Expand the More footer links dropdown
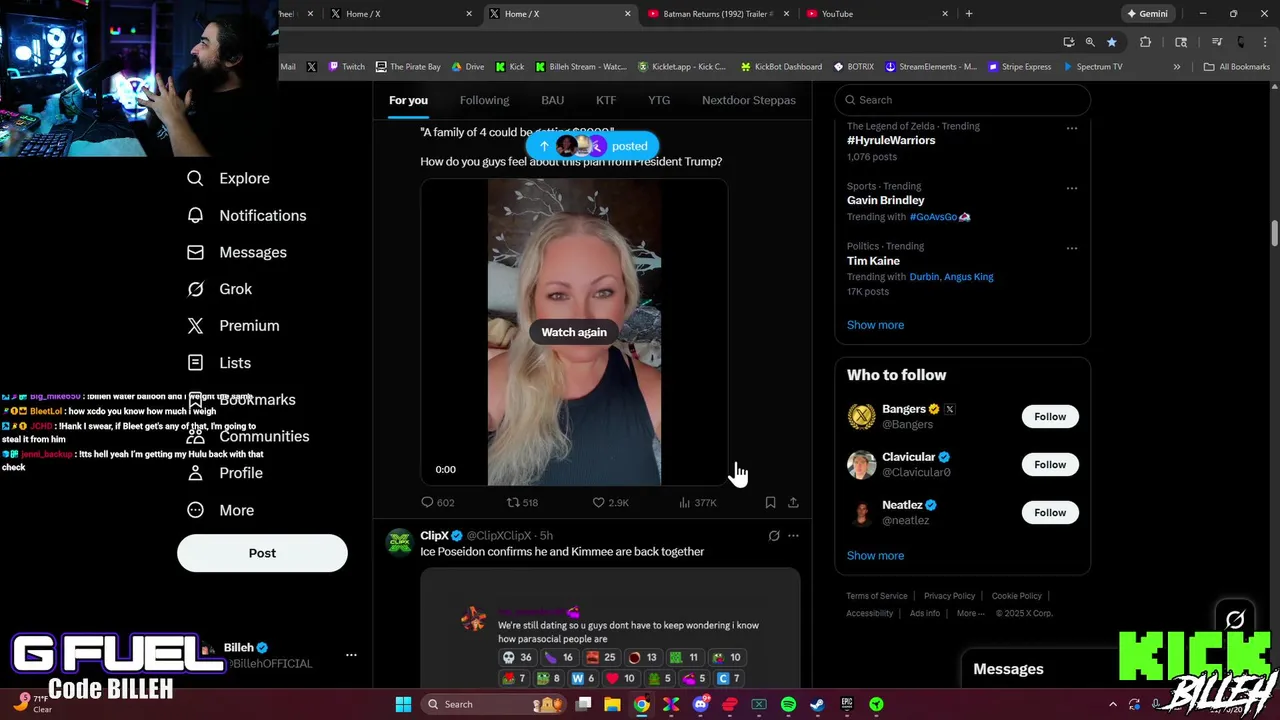 click(970, 613)
